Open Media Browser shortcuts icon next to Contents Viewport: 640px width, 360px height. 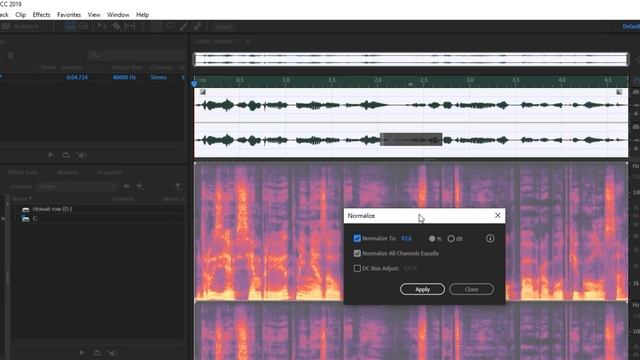pos(127,186)
